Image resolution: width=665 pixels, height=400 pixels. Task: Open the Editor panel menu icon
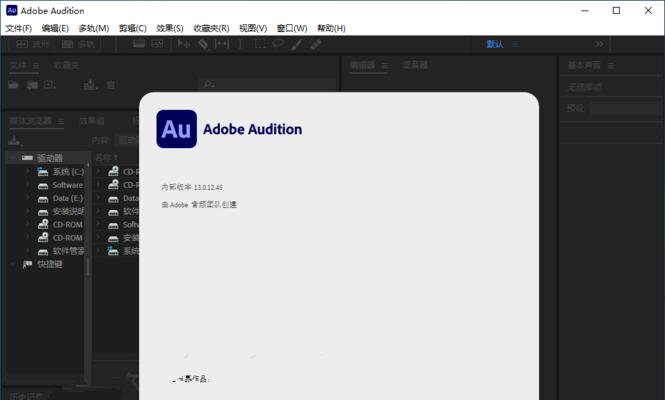click(x=385, y=65)
